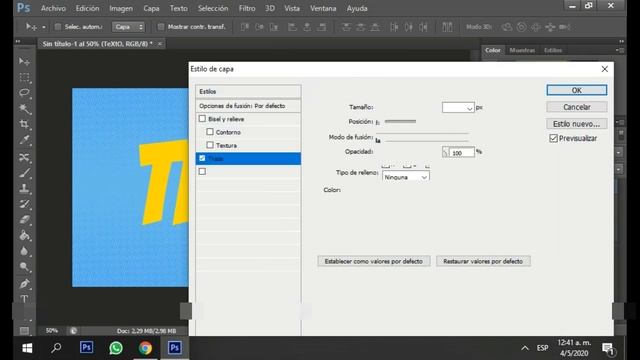The width and height of the screenshot is (640, 360).
Task: Open the Ventana menu
Action: pyautogui.click(x=323, y=8)
